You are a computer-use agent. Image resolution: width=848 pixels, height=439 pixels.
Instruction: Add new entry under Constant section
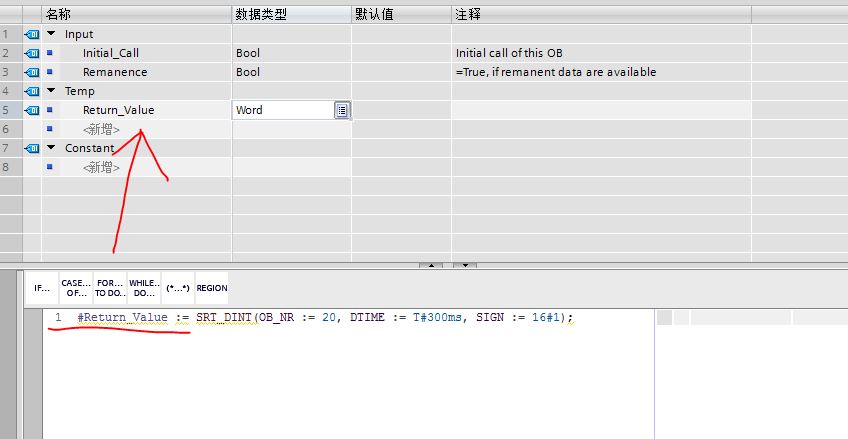[102, 167]
